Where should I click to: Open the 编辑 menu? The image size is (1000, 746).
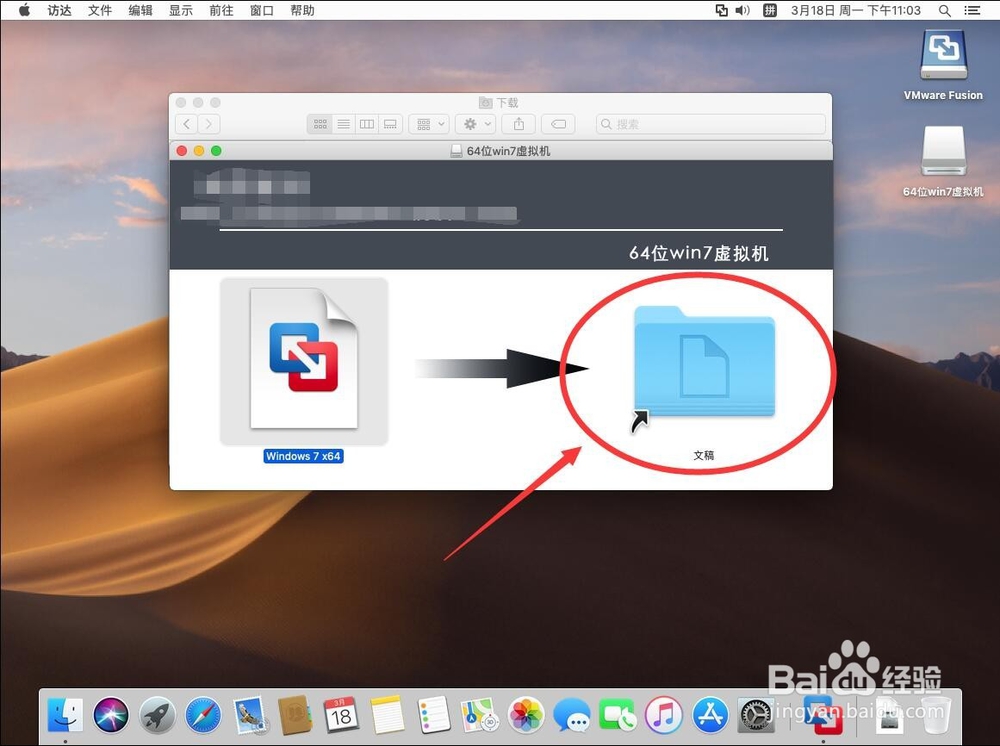(140, 10)
